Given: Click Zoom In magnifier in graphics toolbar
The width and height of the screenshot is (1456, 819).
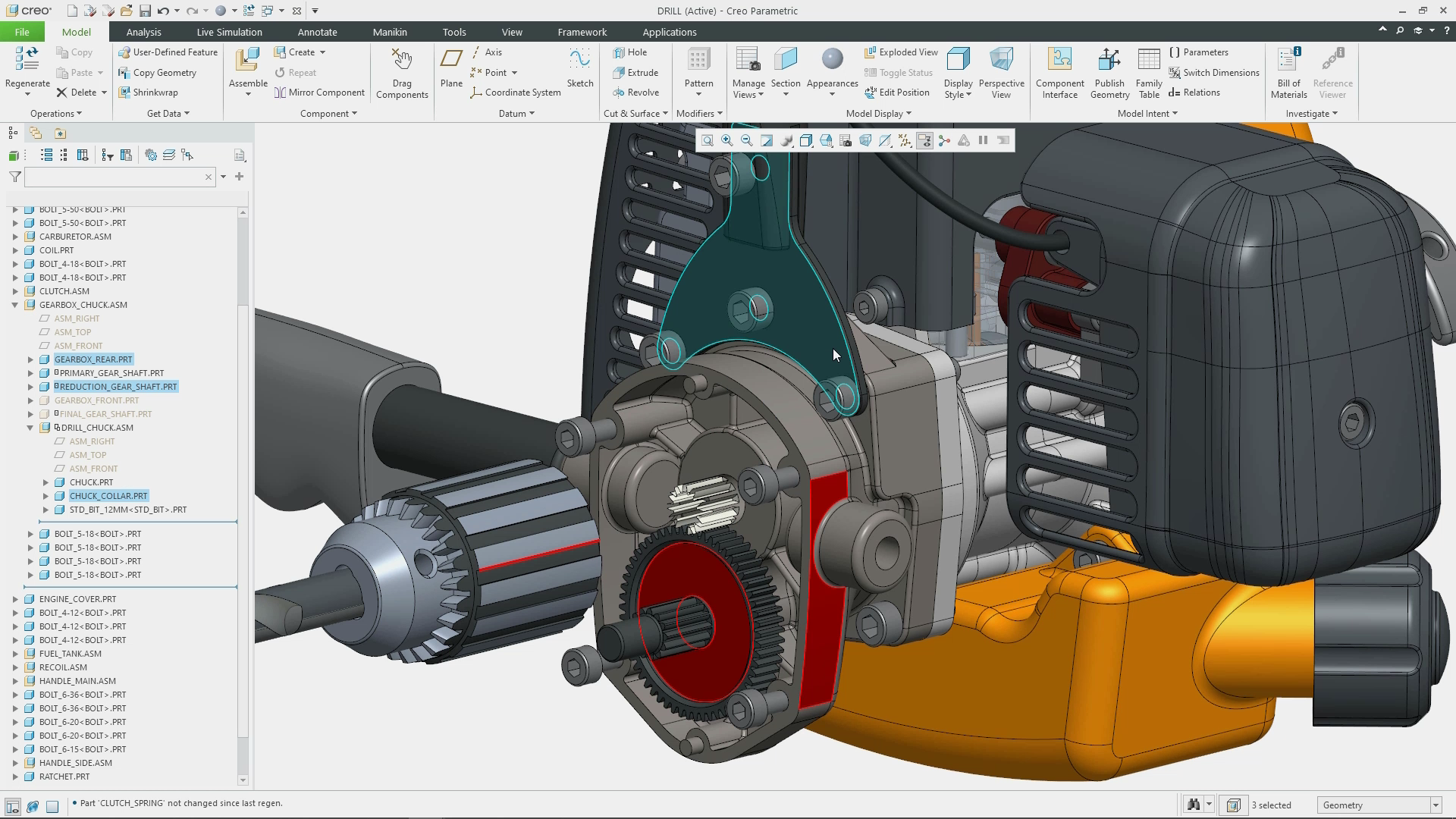Looking at the screenshot, I should pos(727,140).
